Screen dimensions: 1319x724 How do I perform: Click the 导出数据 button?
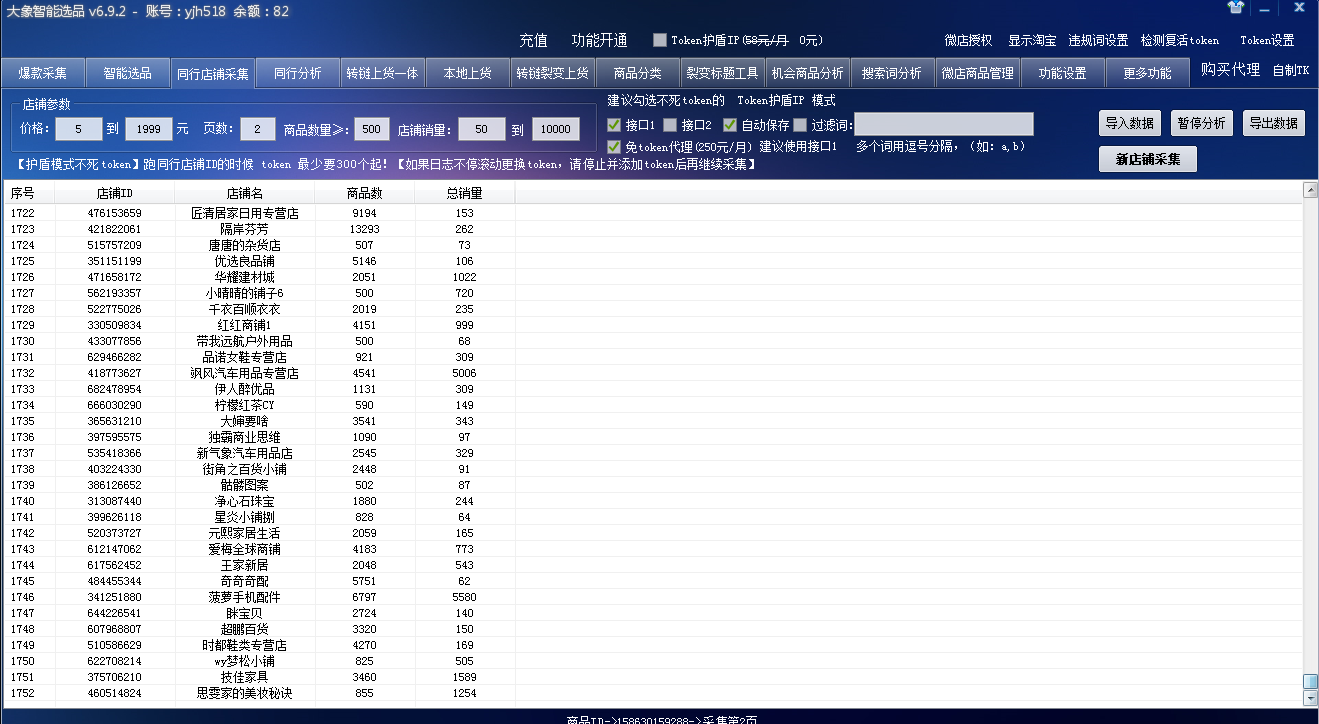pos(1274,123)
